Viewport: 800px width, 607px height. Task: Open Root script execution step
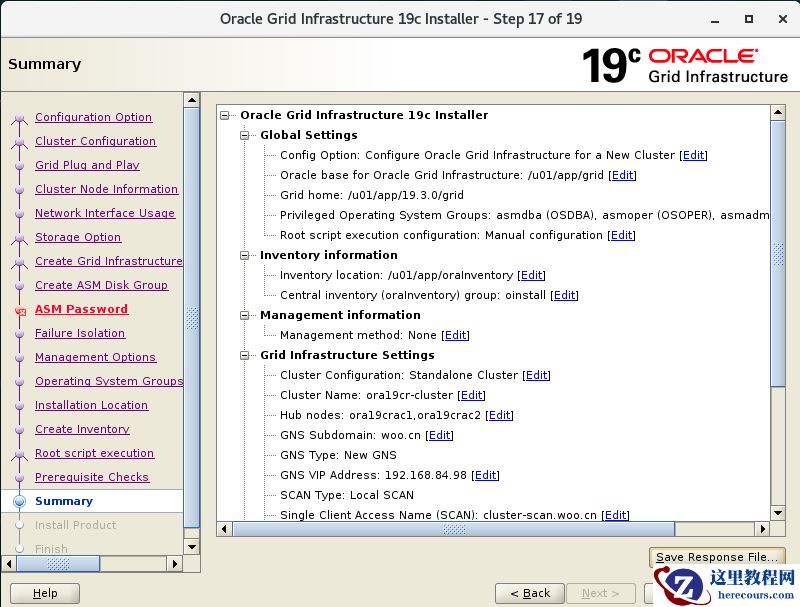point(94,452)
